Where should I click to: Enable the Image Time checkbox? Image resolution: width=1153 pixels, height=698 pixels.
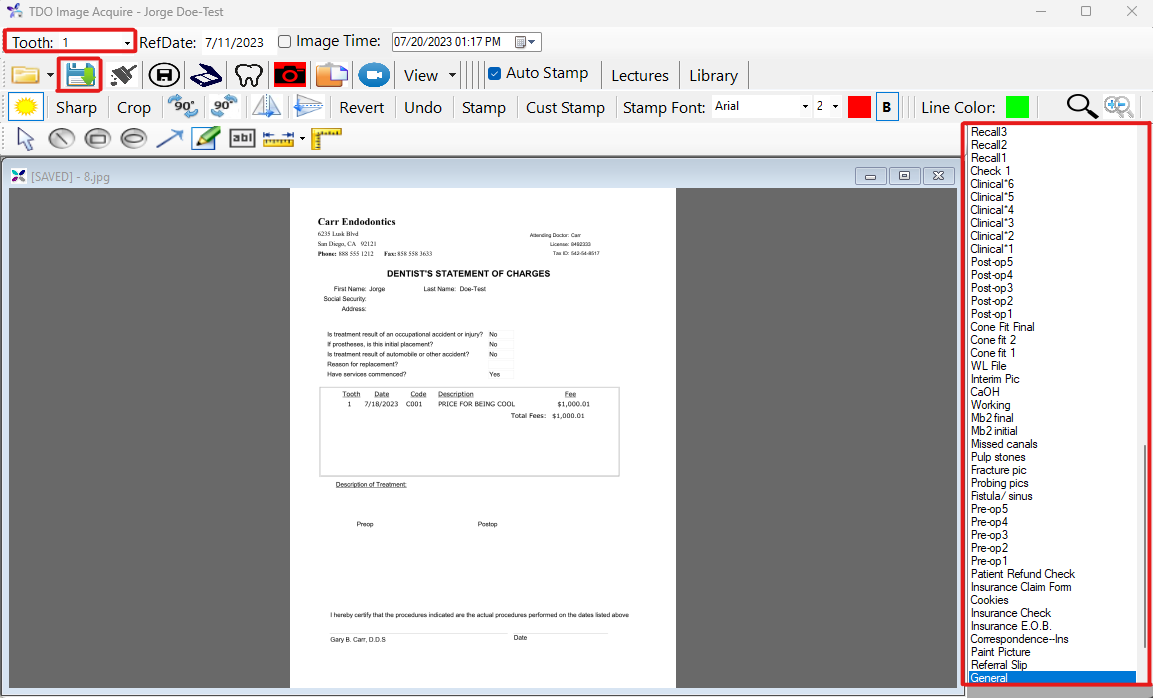285,42
